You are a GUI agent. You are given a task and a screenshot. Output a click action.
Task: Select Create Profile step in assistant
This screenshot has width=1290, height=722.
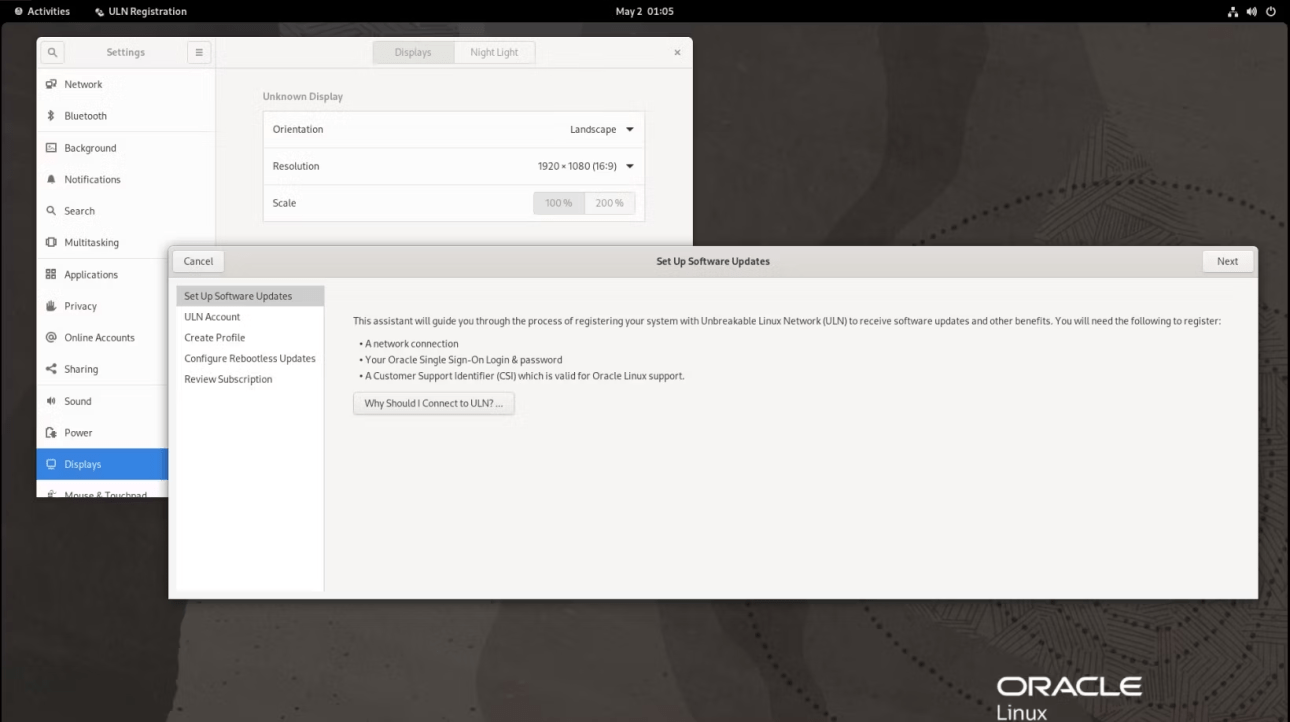pos(250,338)
